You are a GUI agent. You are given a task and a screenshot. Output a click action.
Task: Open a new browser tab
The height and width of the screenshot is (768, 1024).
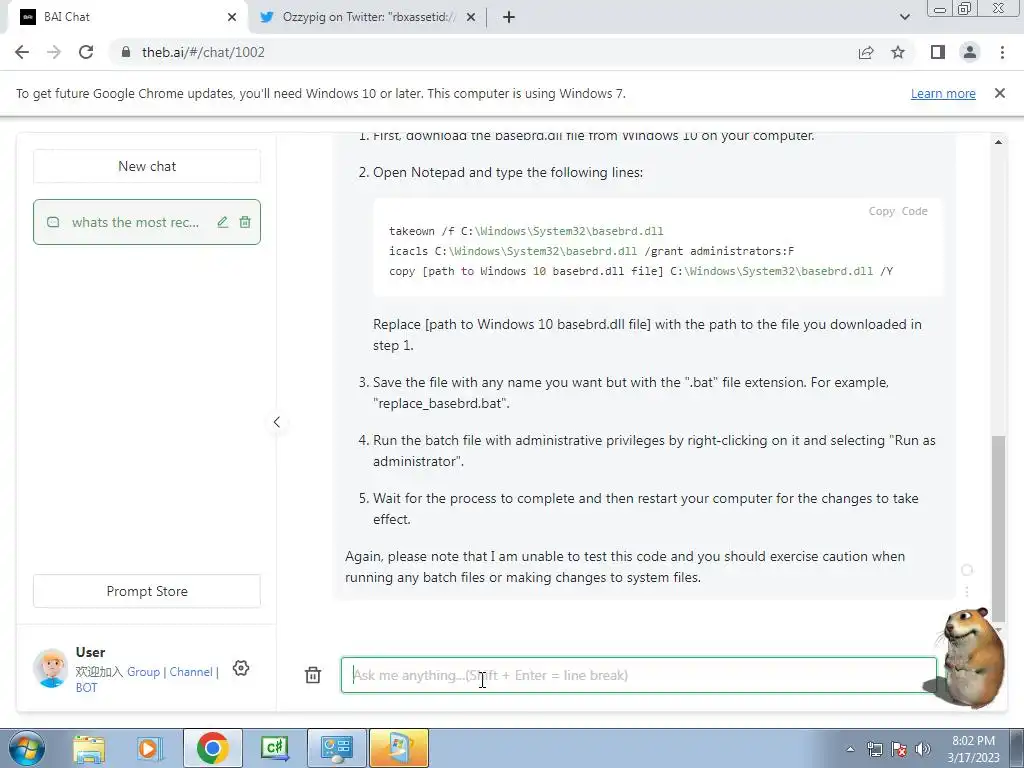click(509, 17)
